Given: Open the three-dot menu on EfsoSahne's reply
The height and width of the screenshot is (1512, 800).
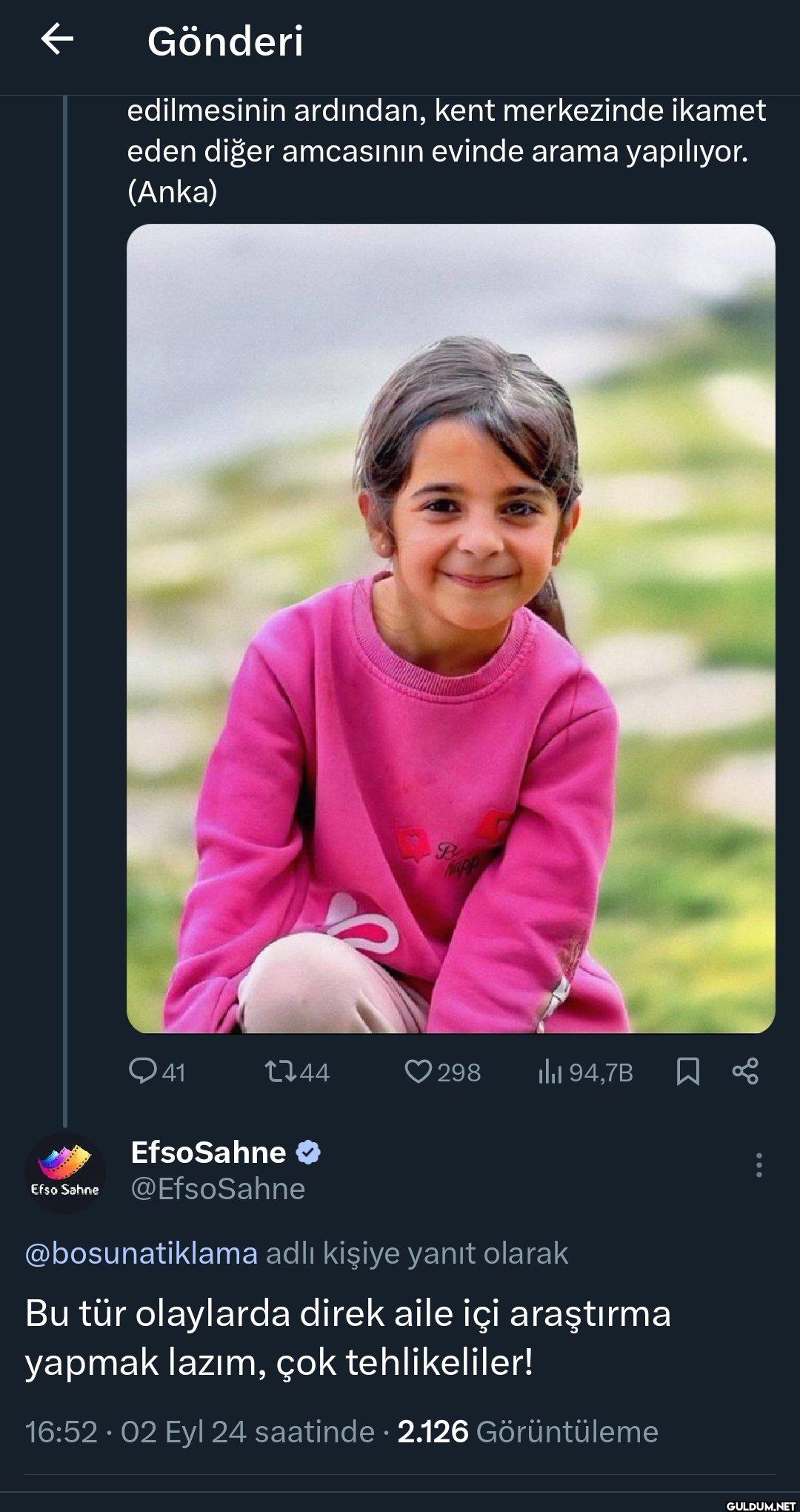Looking at the screenshot, I should [759, 1165].
